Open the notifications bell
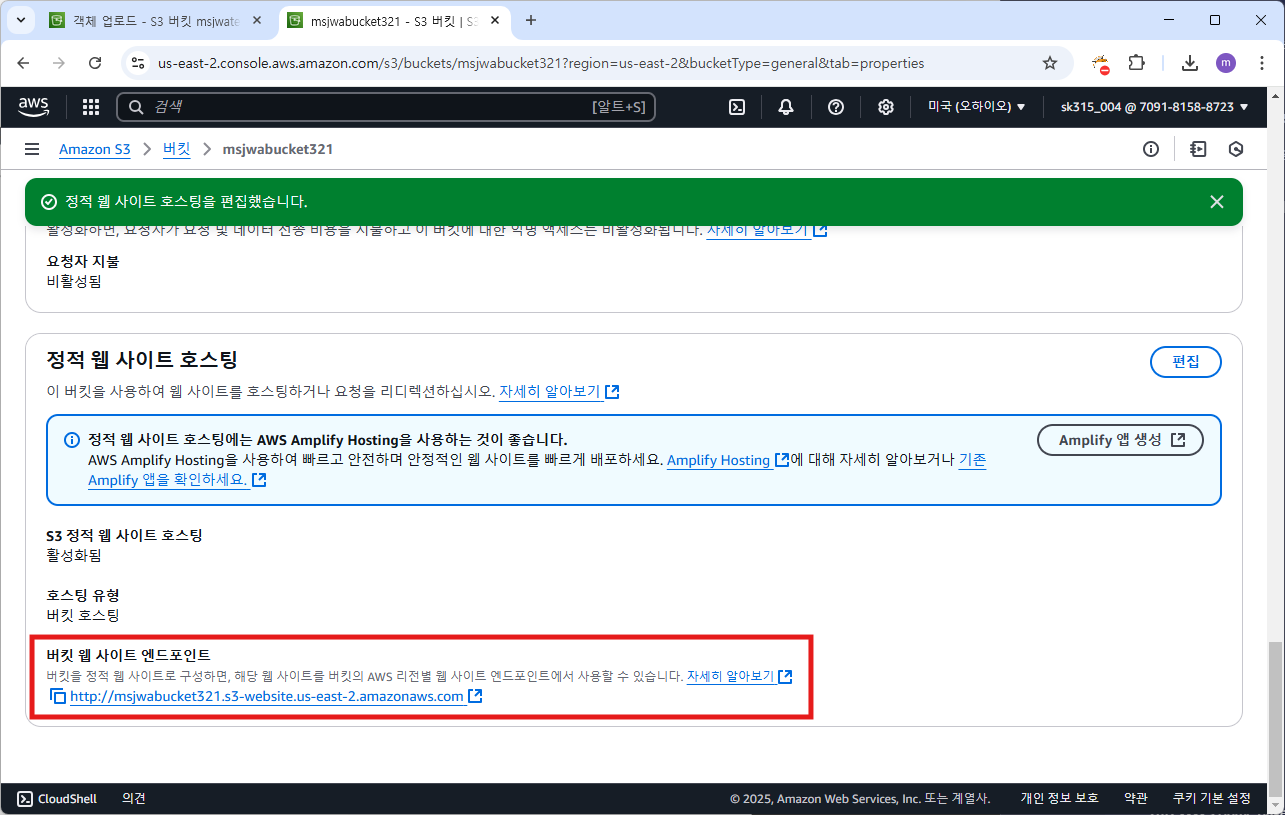Screen dimensions: 1285x815 tap(786, 107)
